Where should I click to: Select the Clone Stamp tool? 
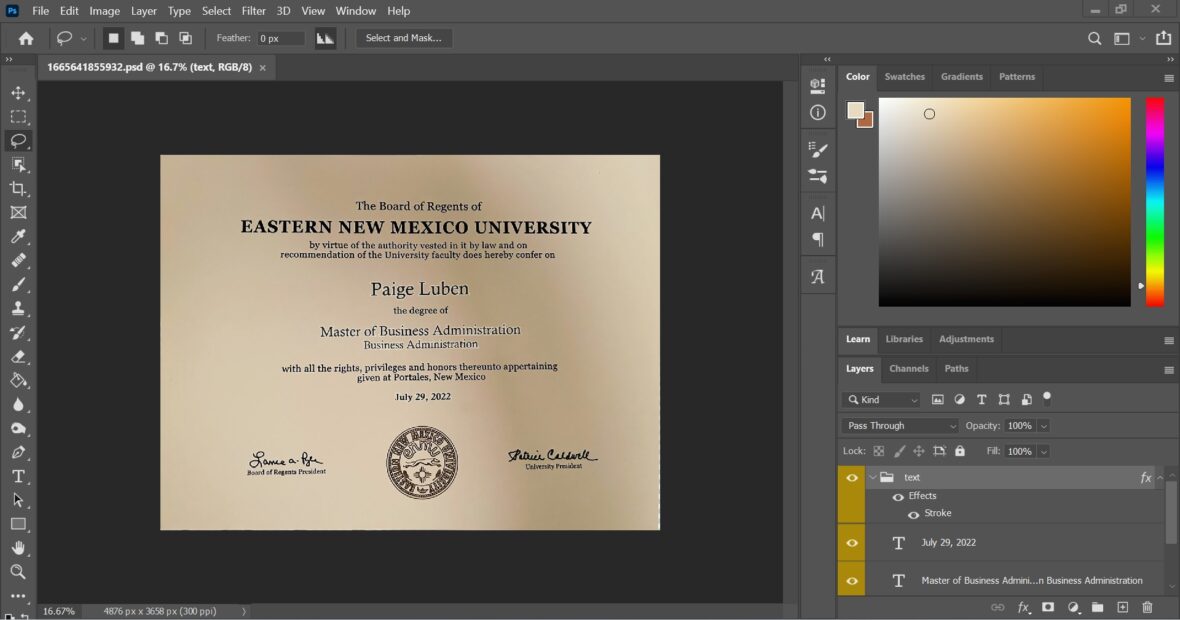(18, 308)
